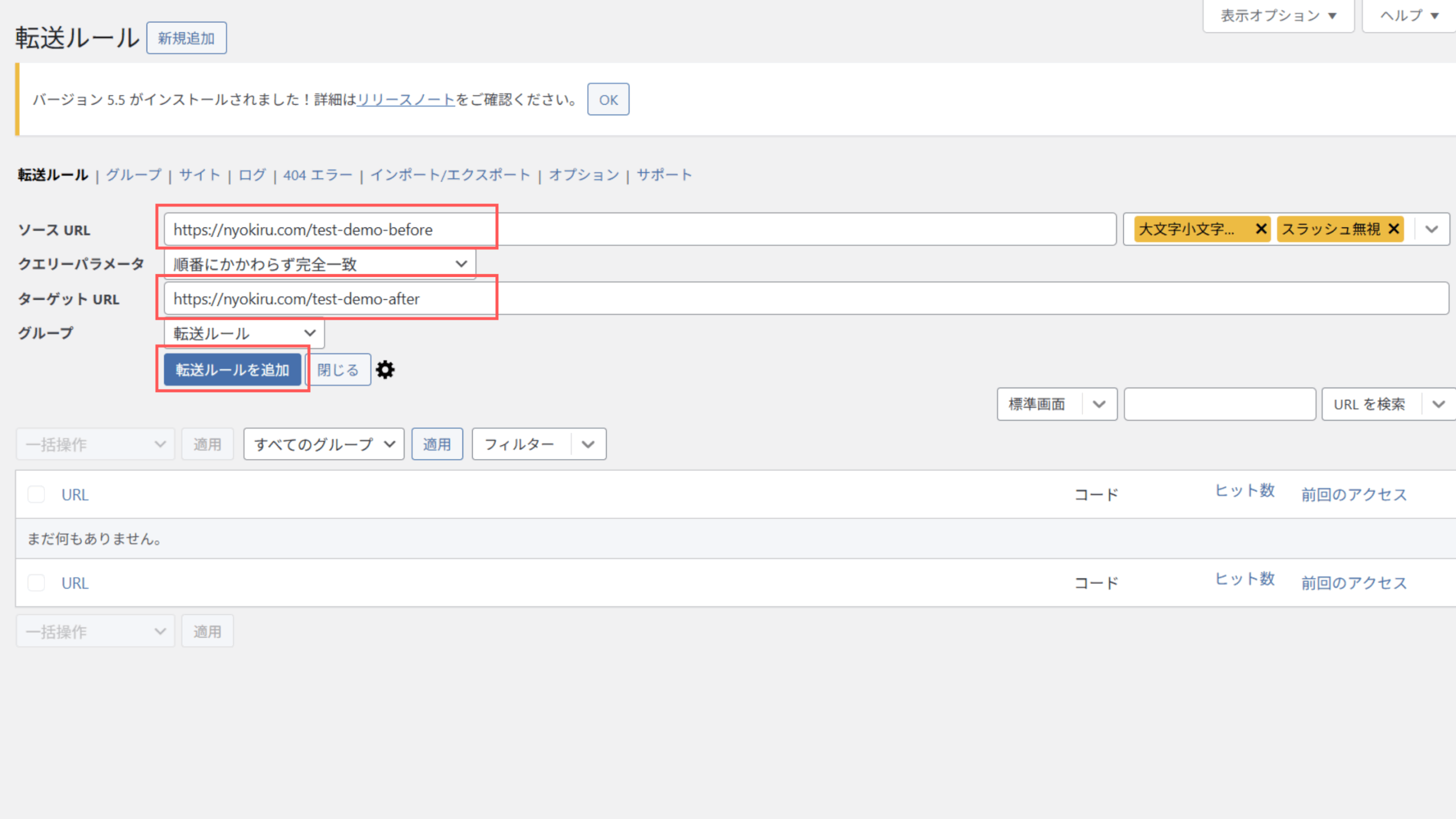Screen dimensions: 1456x819
Task: Remove the 大文字小文字 tag with its X
Action: tap(1261, 229)
